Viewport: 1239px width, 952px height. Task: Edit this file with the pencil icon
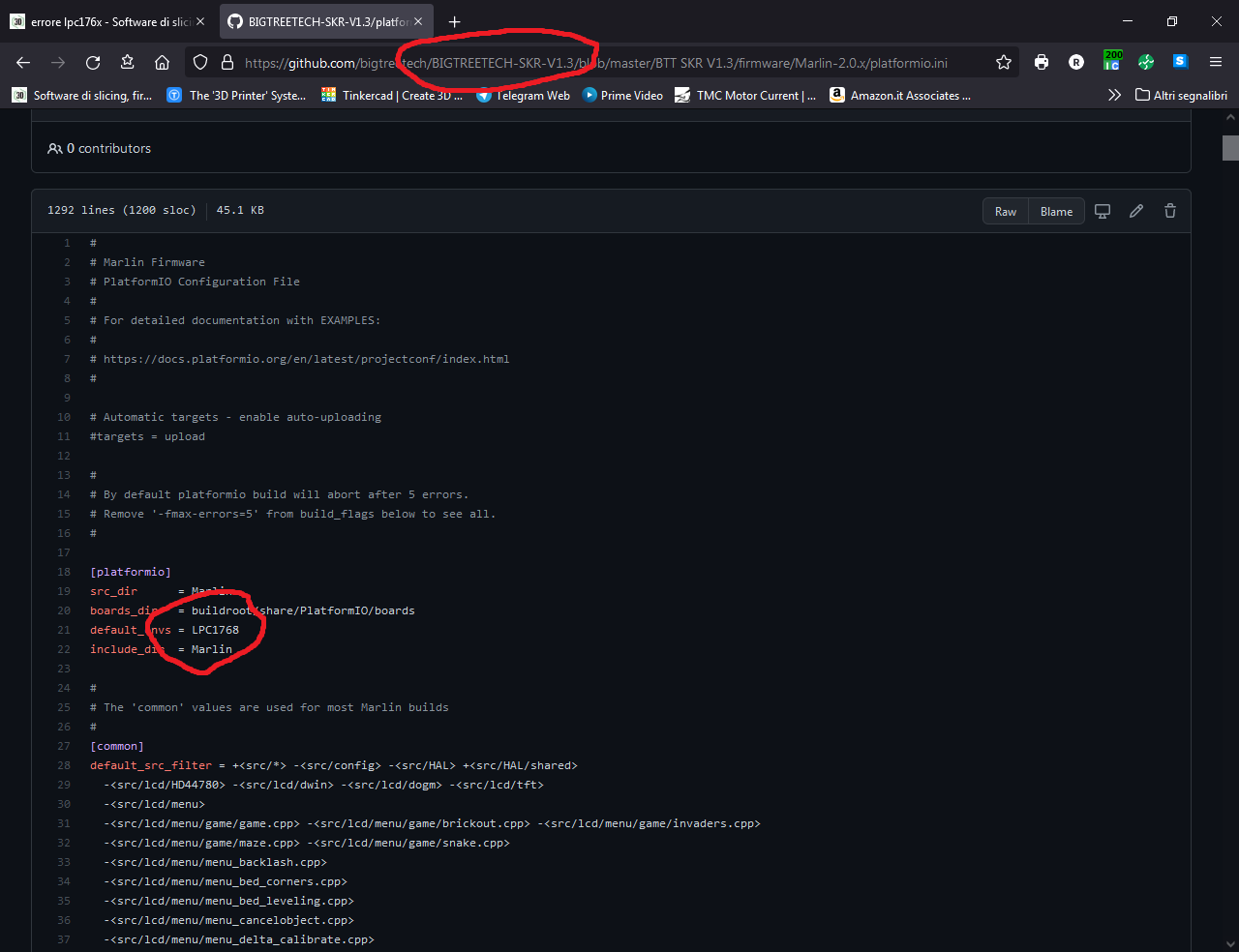(1136, 211)
